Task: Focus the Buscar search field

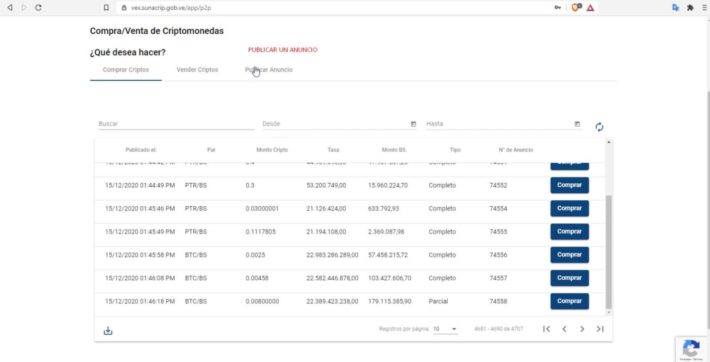Action: [176, 124]
